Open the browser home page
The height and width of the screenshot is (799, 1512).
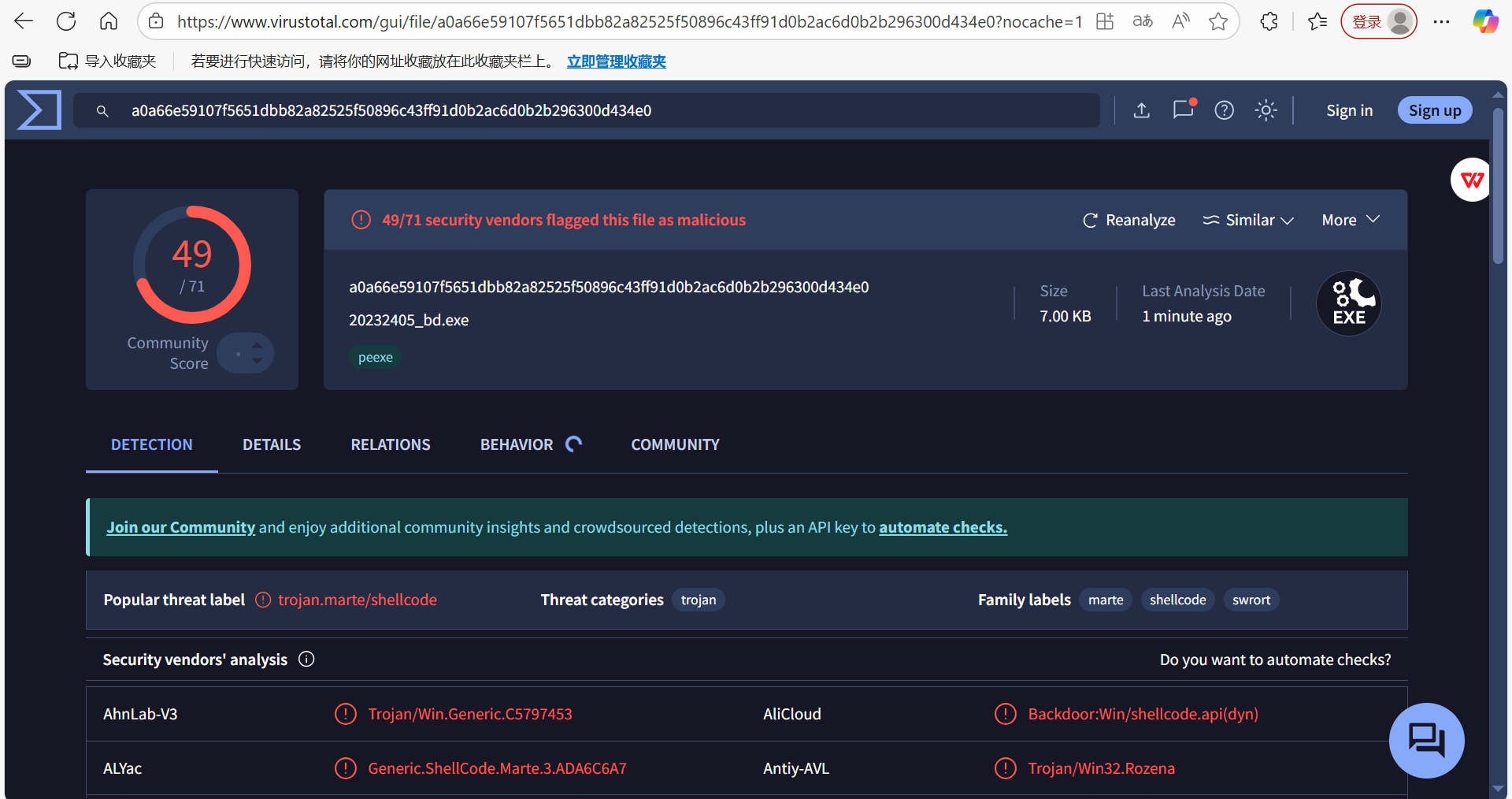pos(109,21)
